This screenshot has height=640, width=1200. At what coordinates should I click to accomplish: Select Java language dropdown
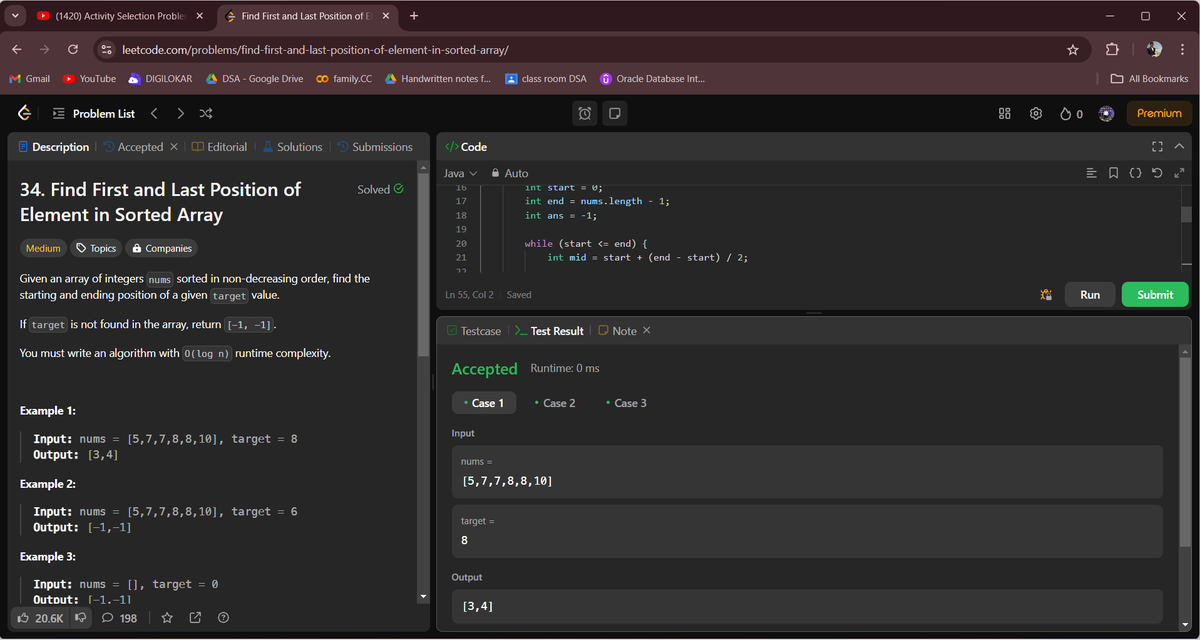[x=460, y=173]
